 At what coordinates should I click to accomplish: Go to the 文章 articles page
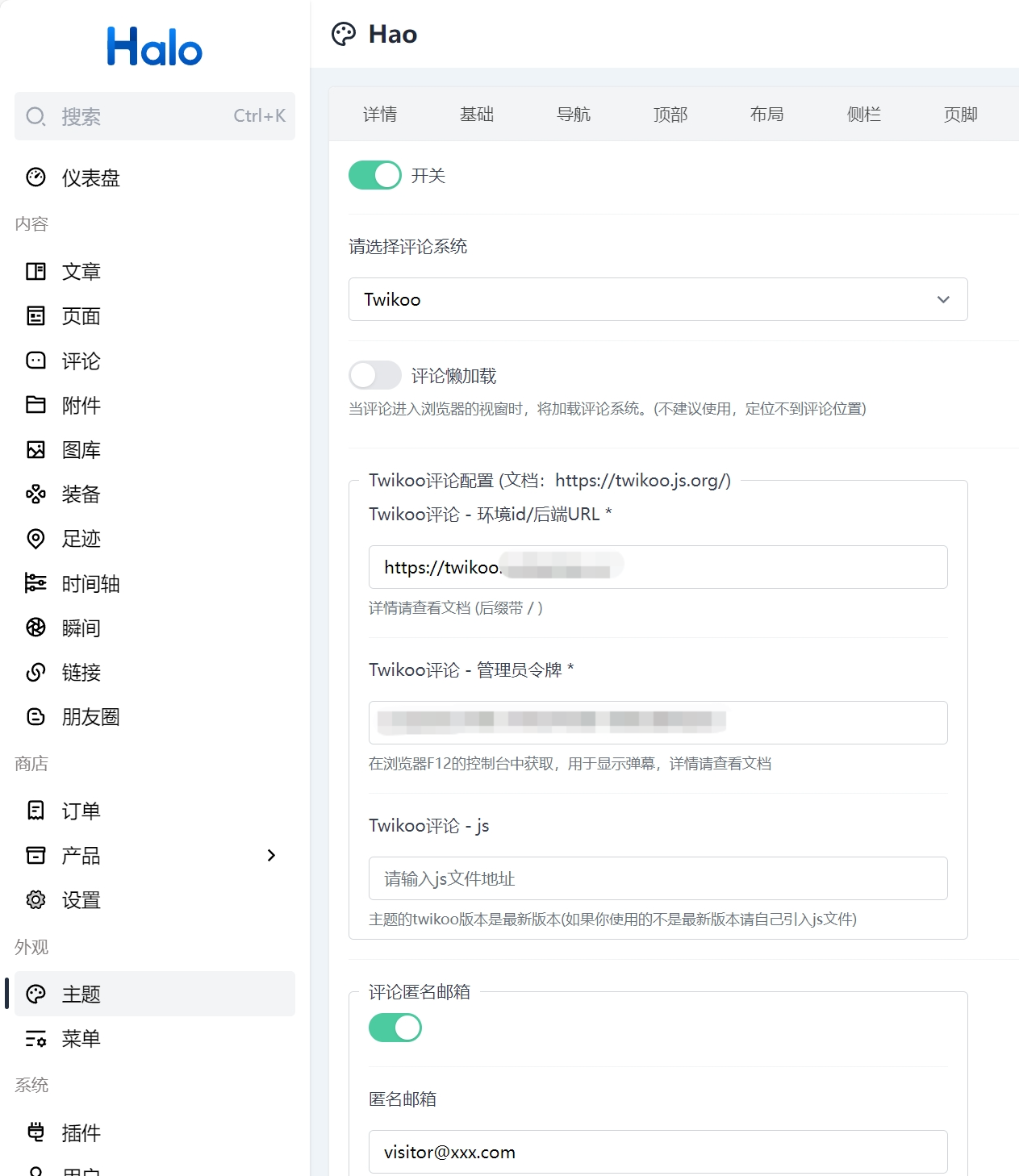81,272
